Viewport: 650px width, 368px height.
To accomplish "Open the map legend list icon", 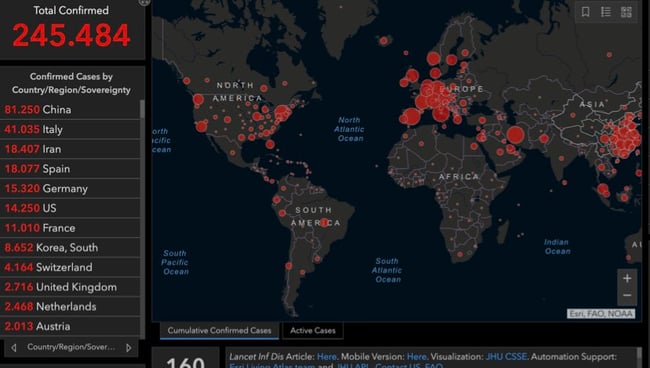I will pos(606,12).
